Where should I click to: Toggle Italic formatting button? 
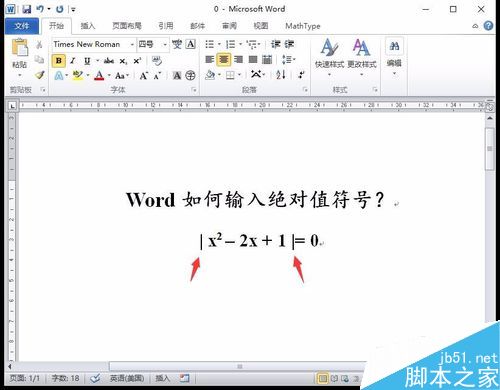point(72,61)
